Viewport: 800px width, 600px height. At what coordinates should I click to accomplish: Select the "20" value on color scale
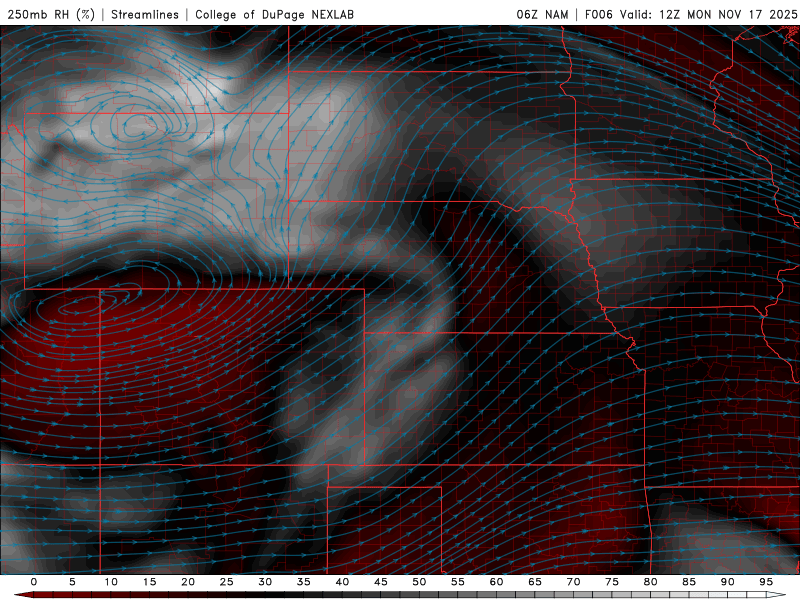[188, 582]
